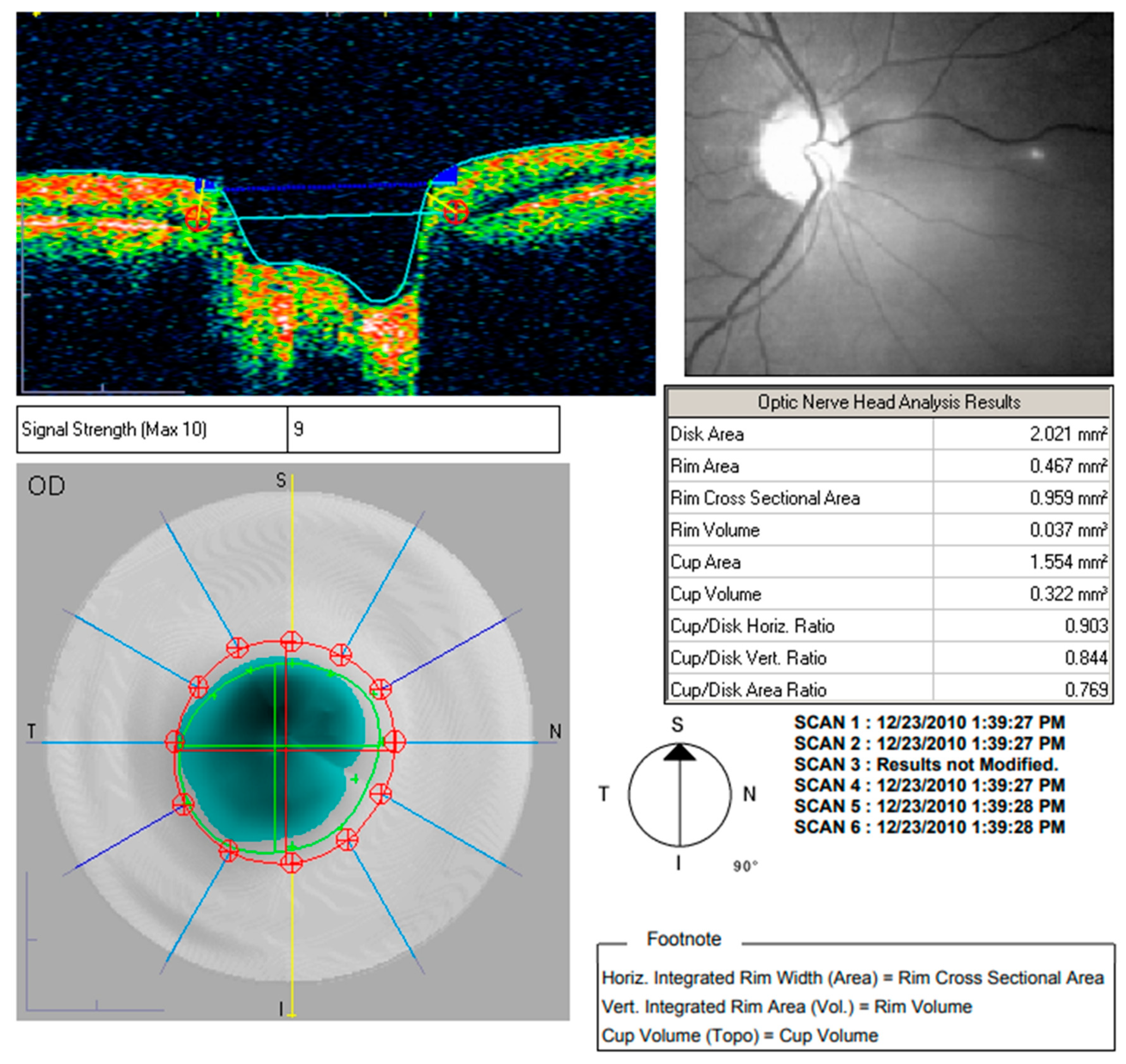The height and width of the screenshot is (1064, 1126).
Task: Click the OD label on topography map
Action: click(x=47, y=486)
